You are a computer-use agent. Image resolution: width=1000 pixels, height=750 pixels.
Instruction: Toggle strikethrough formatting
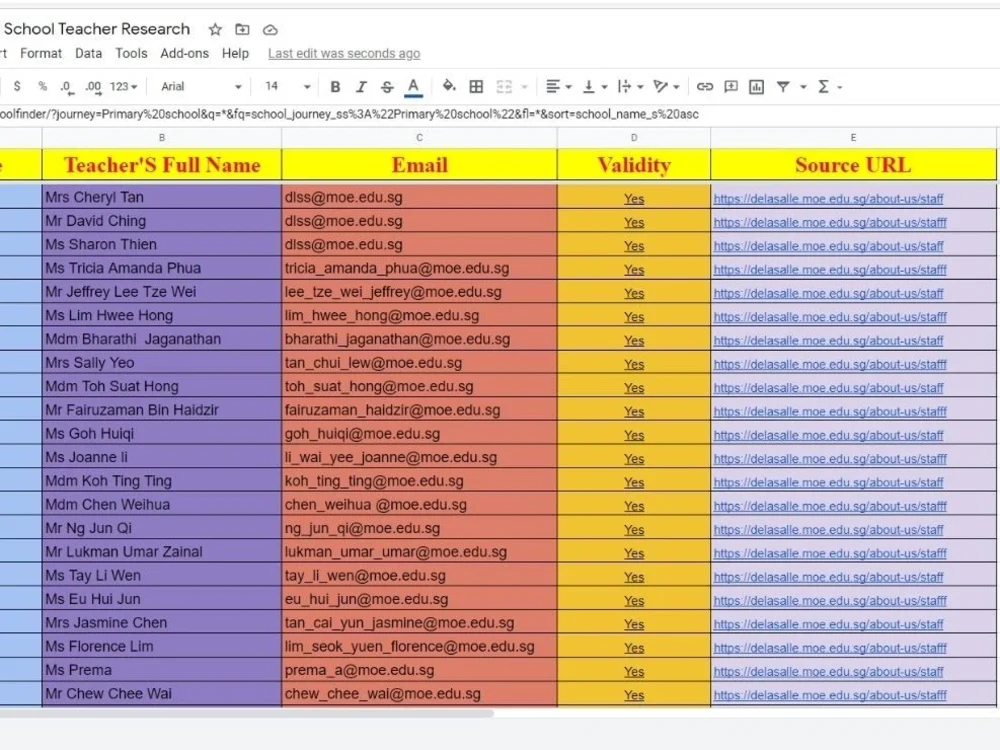386,87
